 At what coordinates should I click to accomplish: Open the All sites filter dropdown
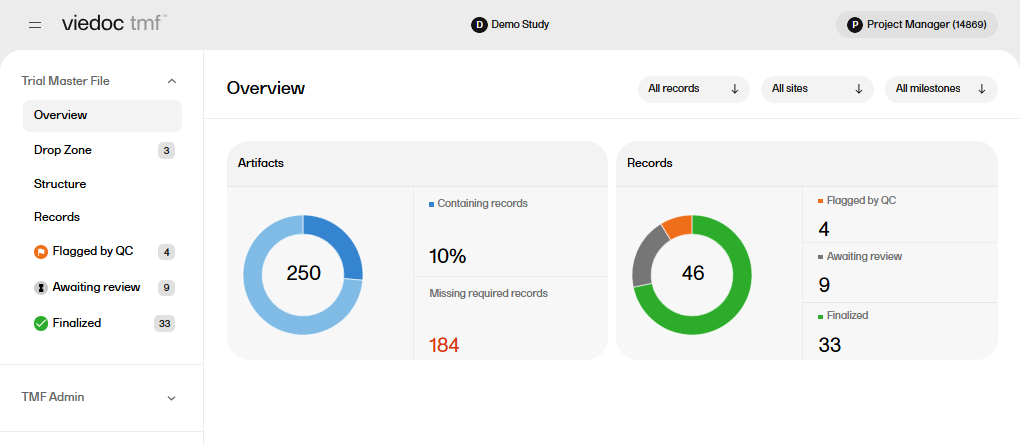[816, 89]
